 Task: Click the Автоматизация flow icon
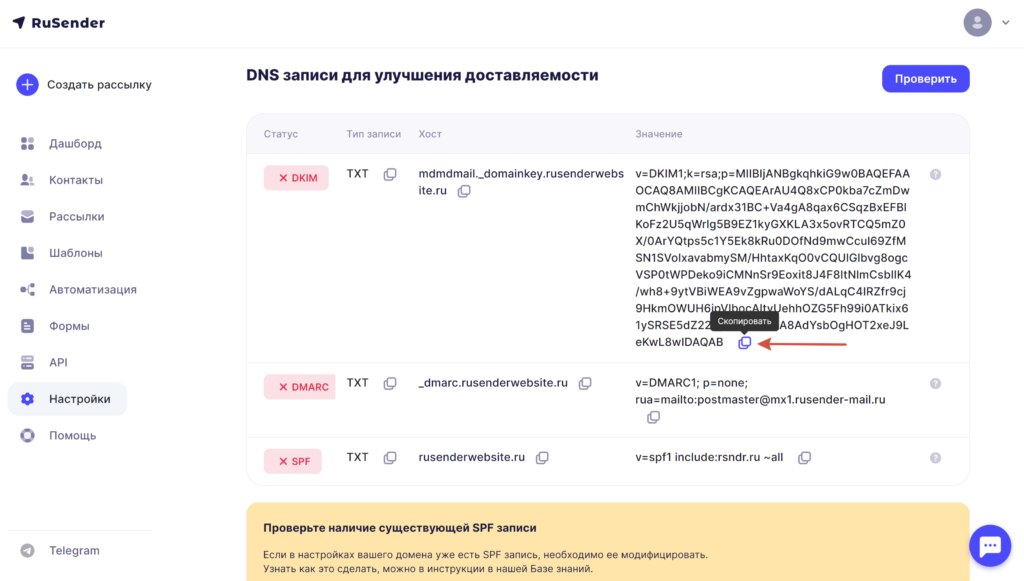click(27, 290)
